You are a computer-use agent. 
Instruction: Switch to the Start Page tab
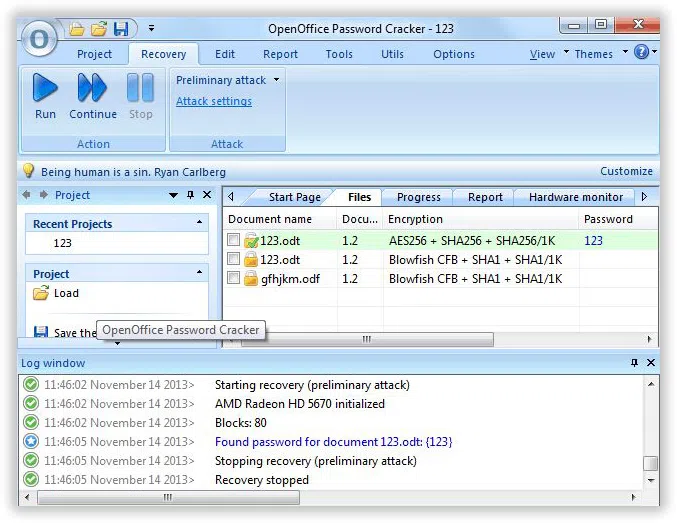(x=294, y=197)
